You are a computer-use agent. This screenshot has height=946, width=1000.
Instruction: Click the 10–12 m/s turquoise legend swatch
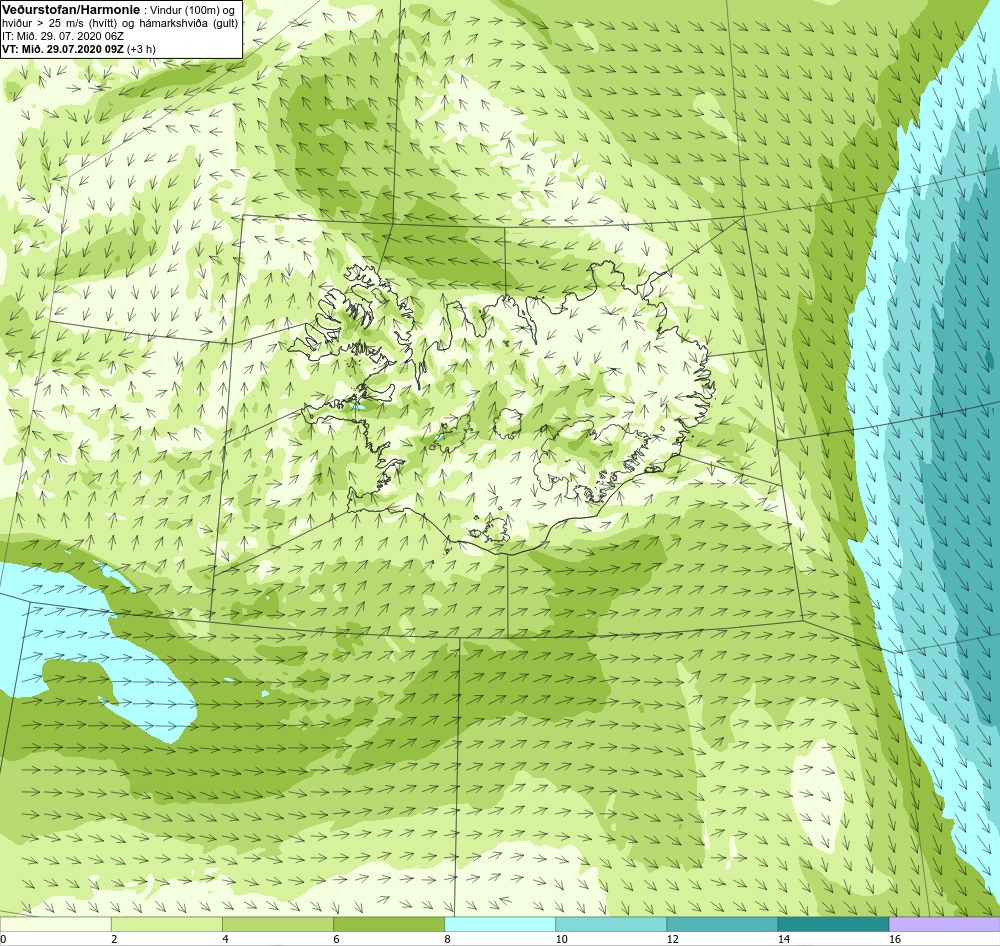[x=611, y=924]
